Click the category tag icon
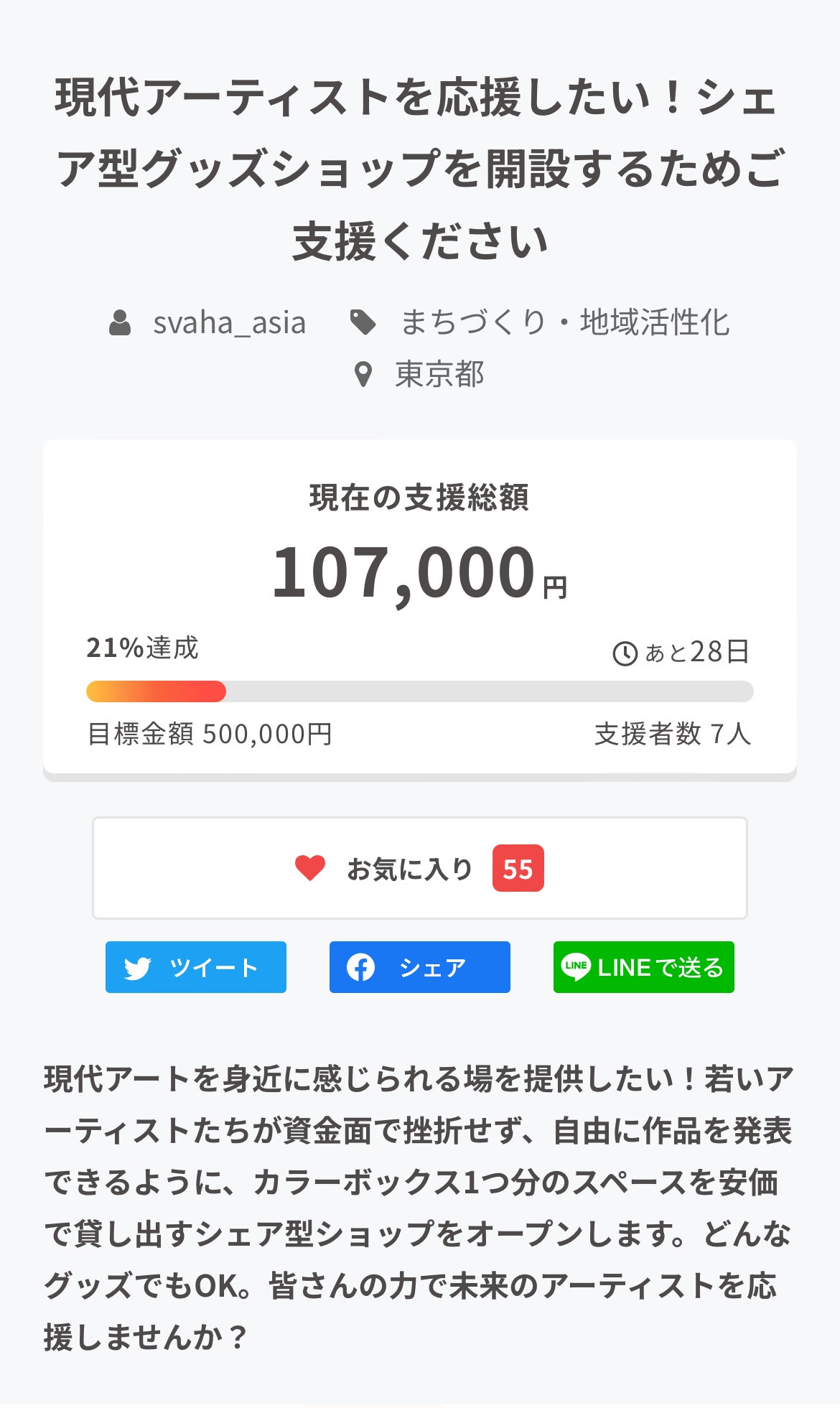Screen dimensions: 840x1408 click(363, 323)
